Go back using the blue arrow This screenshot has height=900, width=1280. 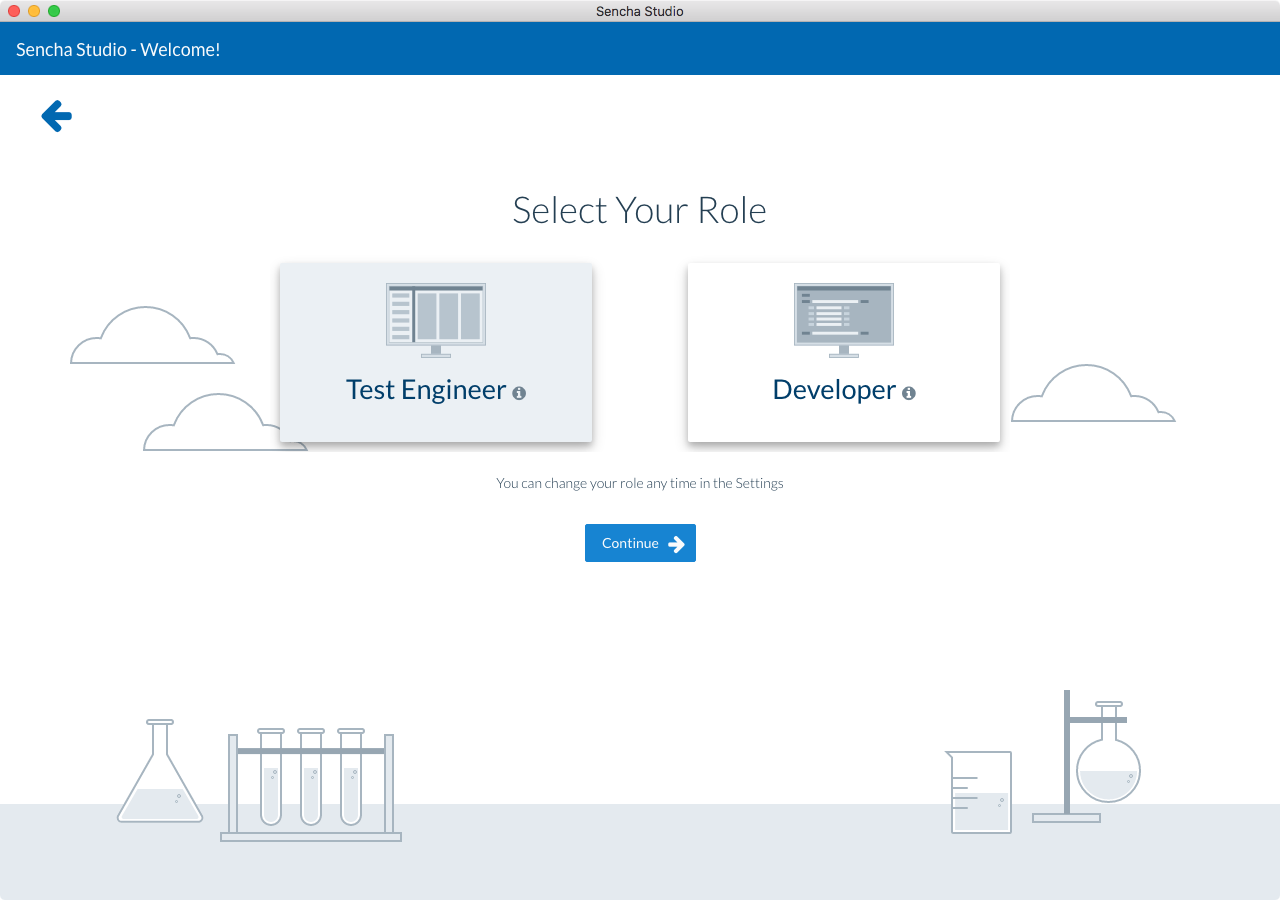click(x=57, y=116)
